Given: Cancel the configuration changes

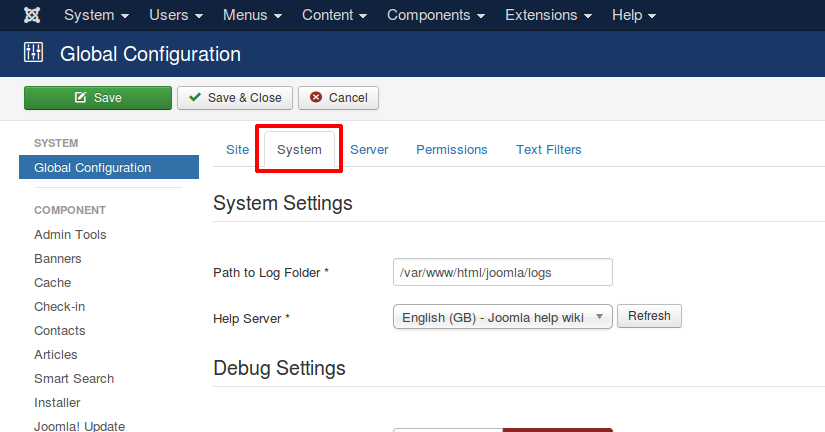Looking at the screenshot, I should point(338,98).
